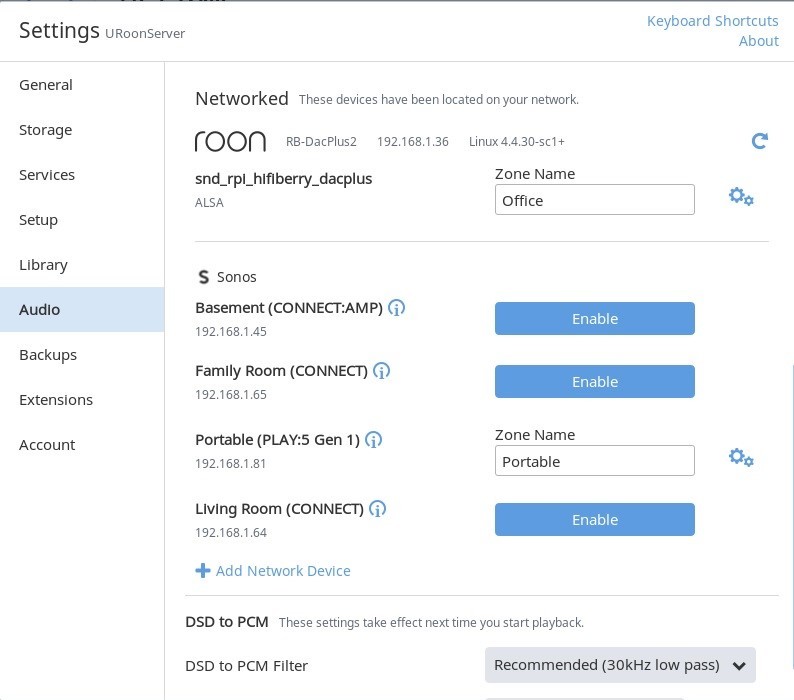Refresh the RB-DacPlus2 networked device
This screenshot has width=794, height=700.
point(760,141)
